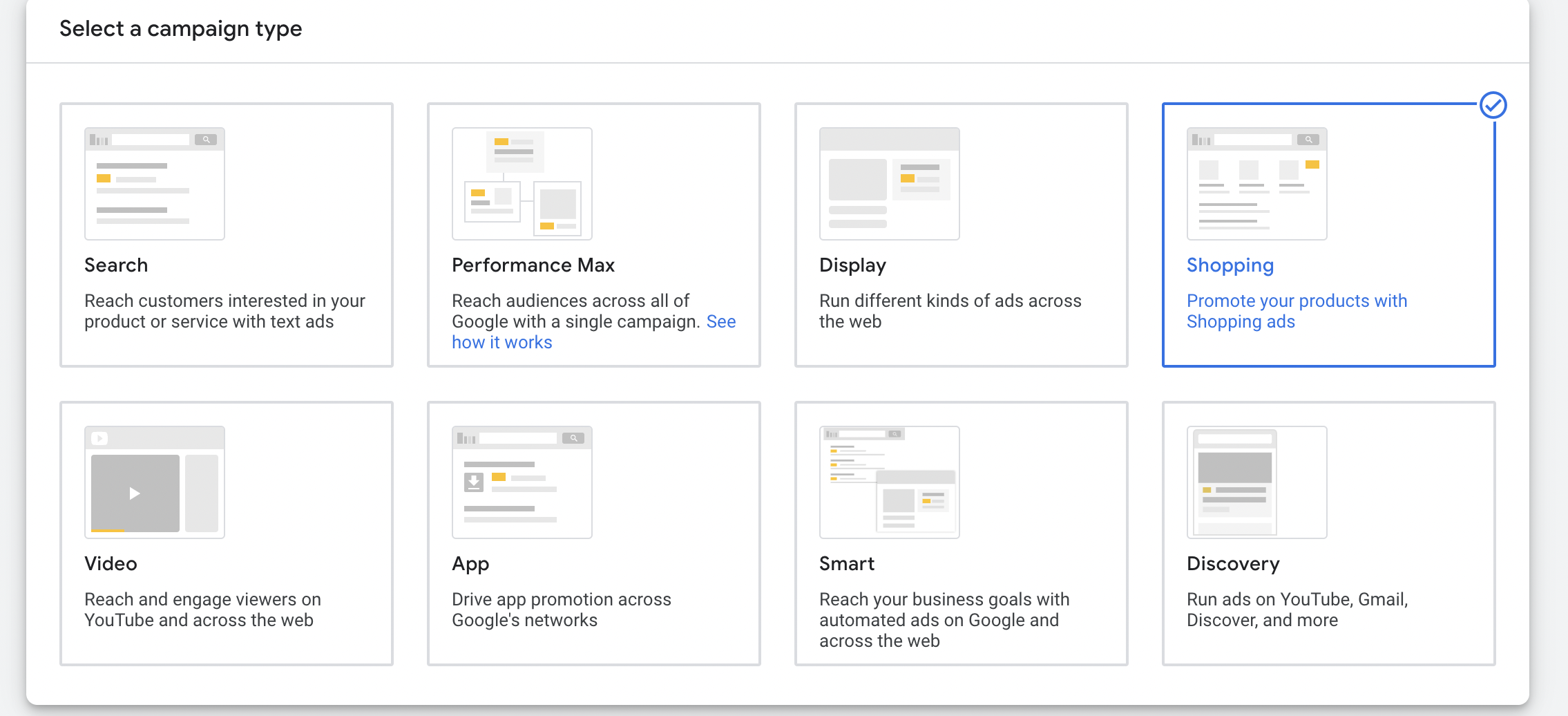1568x716 pixels.
Task: Click the Search campaign illustration icon
Action: pos(155,184)
